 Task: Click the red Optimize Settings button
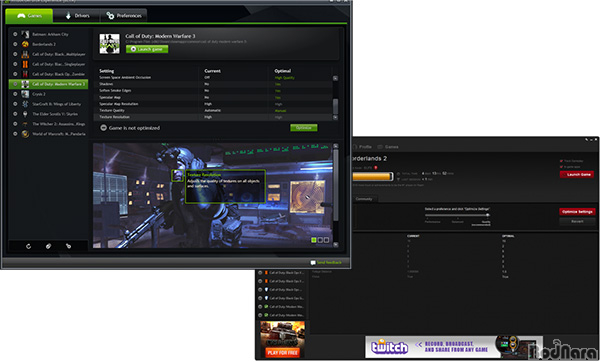(577, 212)
